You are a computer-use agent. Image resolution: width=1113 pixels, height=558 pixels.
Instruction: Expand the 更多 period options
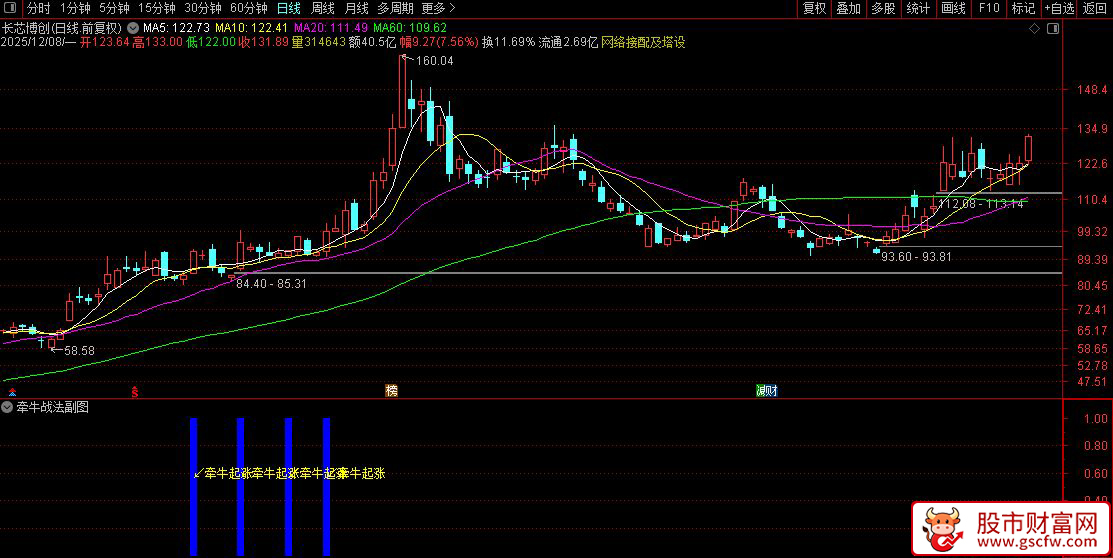[438, 9]
